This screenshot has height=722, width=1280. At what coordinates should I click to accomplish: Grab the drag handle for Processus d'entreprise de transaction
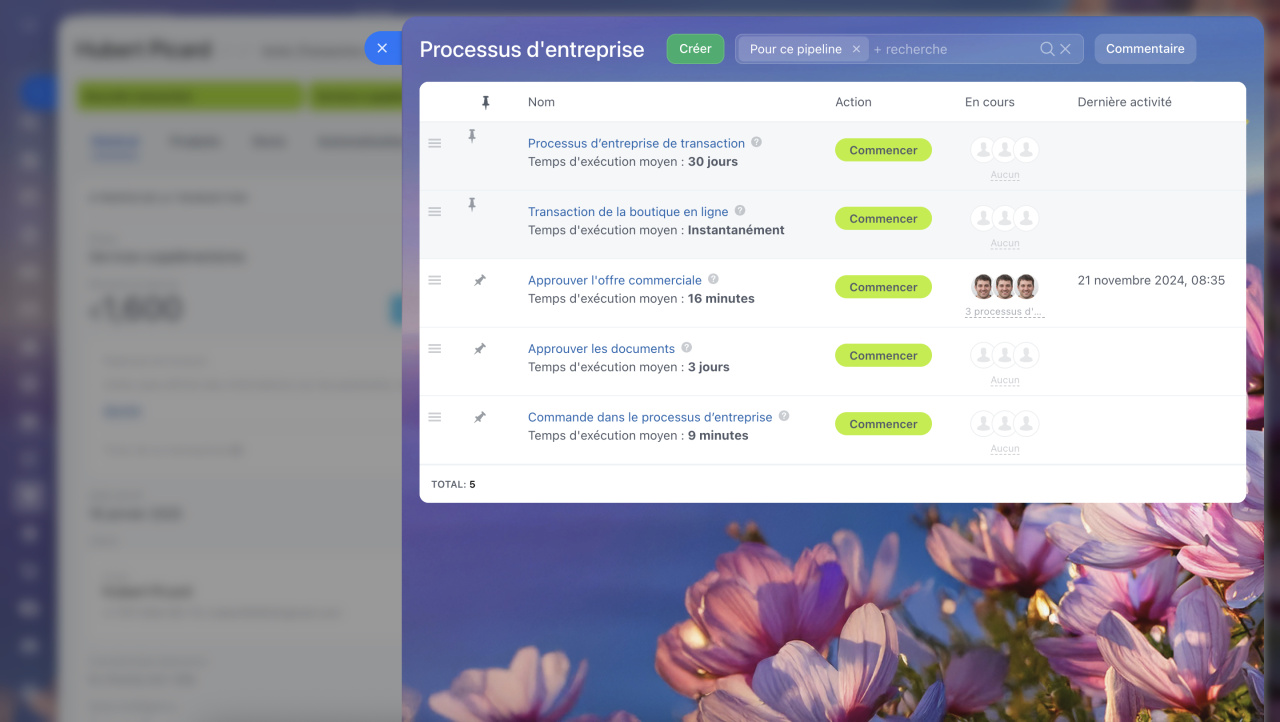pyautogui.click(x=435, y=143)
